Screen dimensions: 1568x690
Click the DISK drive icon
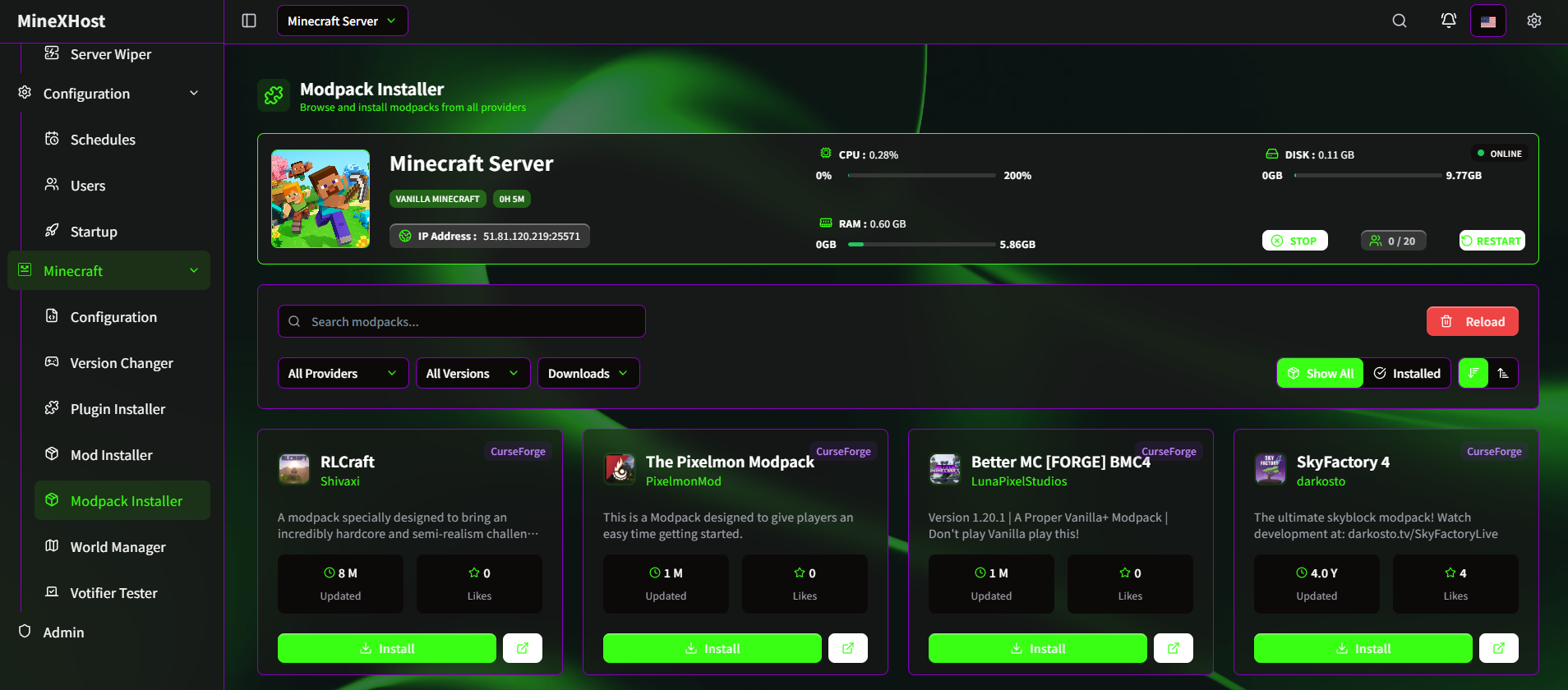(x=1272, y=154)
